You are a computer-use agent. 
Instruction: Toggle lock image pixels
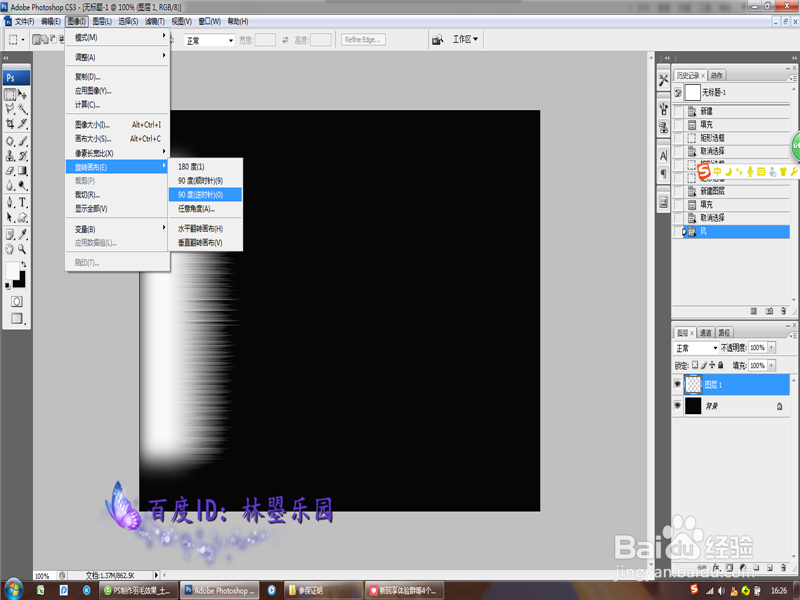(x=704, y=365)
